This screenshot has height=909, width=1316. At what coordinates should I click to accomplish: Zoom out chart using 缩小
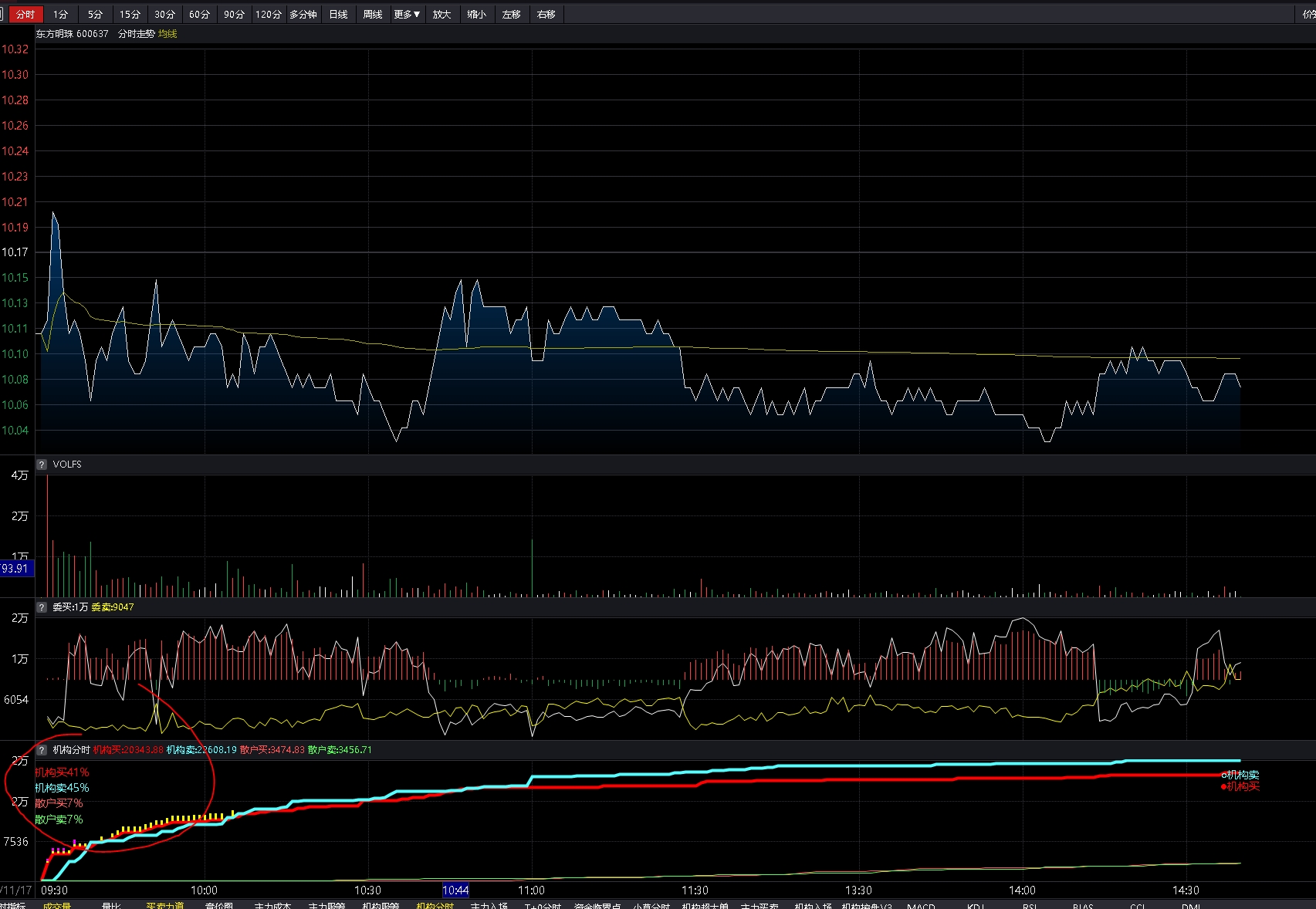[476, 15]
